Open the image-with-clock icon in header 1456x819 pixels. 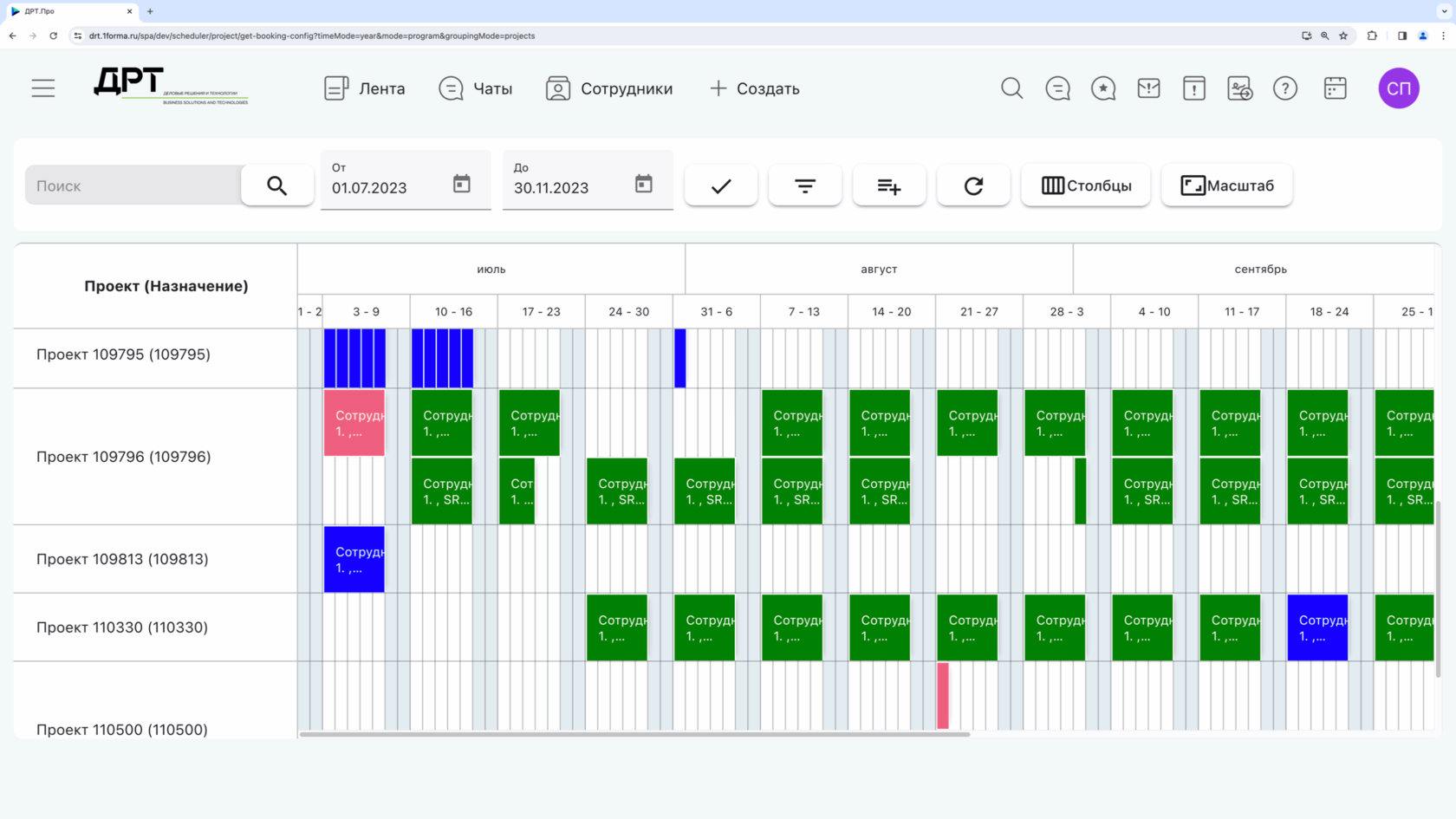(x=1239, y=88)
